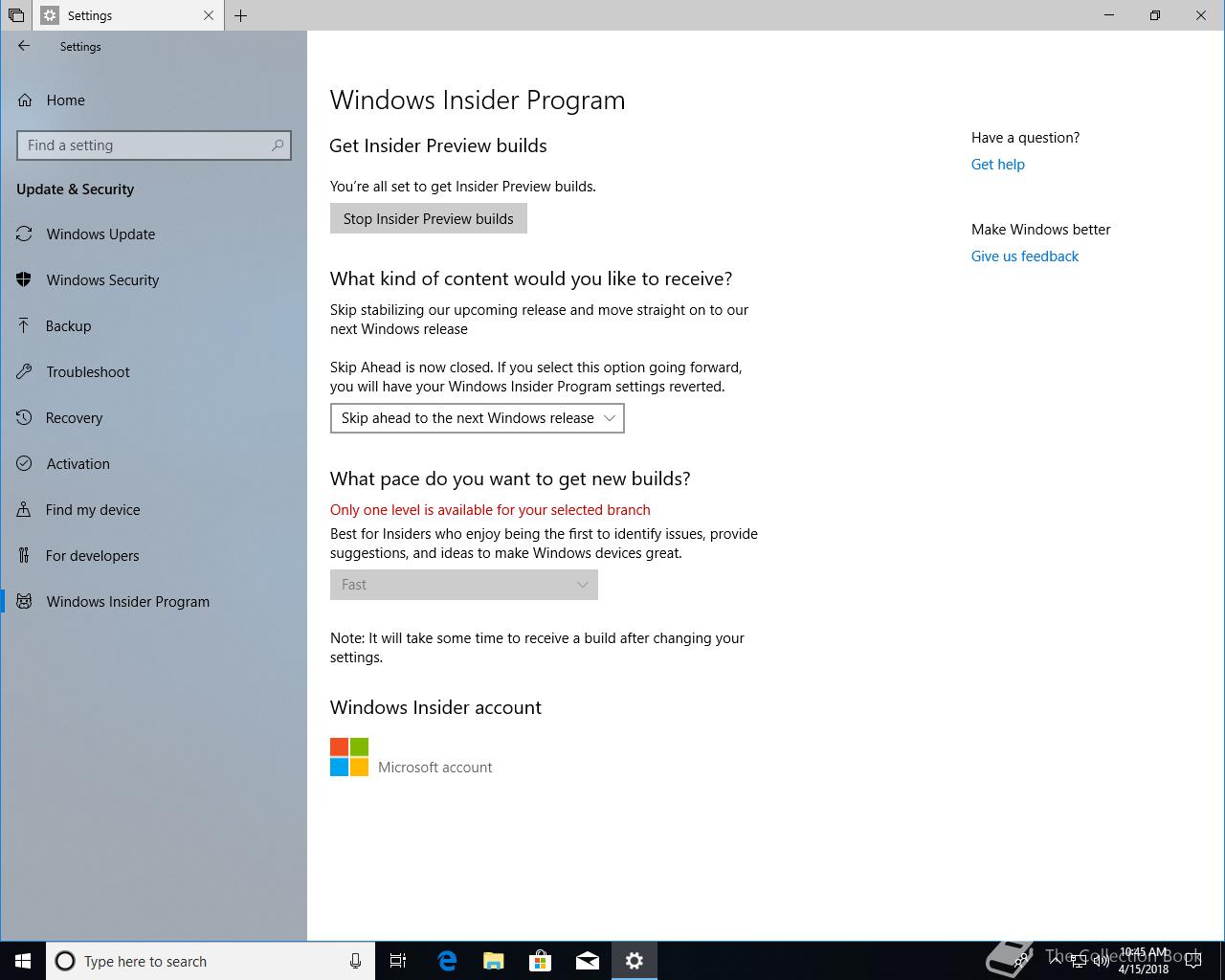Screen dimensions: 1225x980
Task: Click the Settings gear on taskbar
Action: (635, 961)
